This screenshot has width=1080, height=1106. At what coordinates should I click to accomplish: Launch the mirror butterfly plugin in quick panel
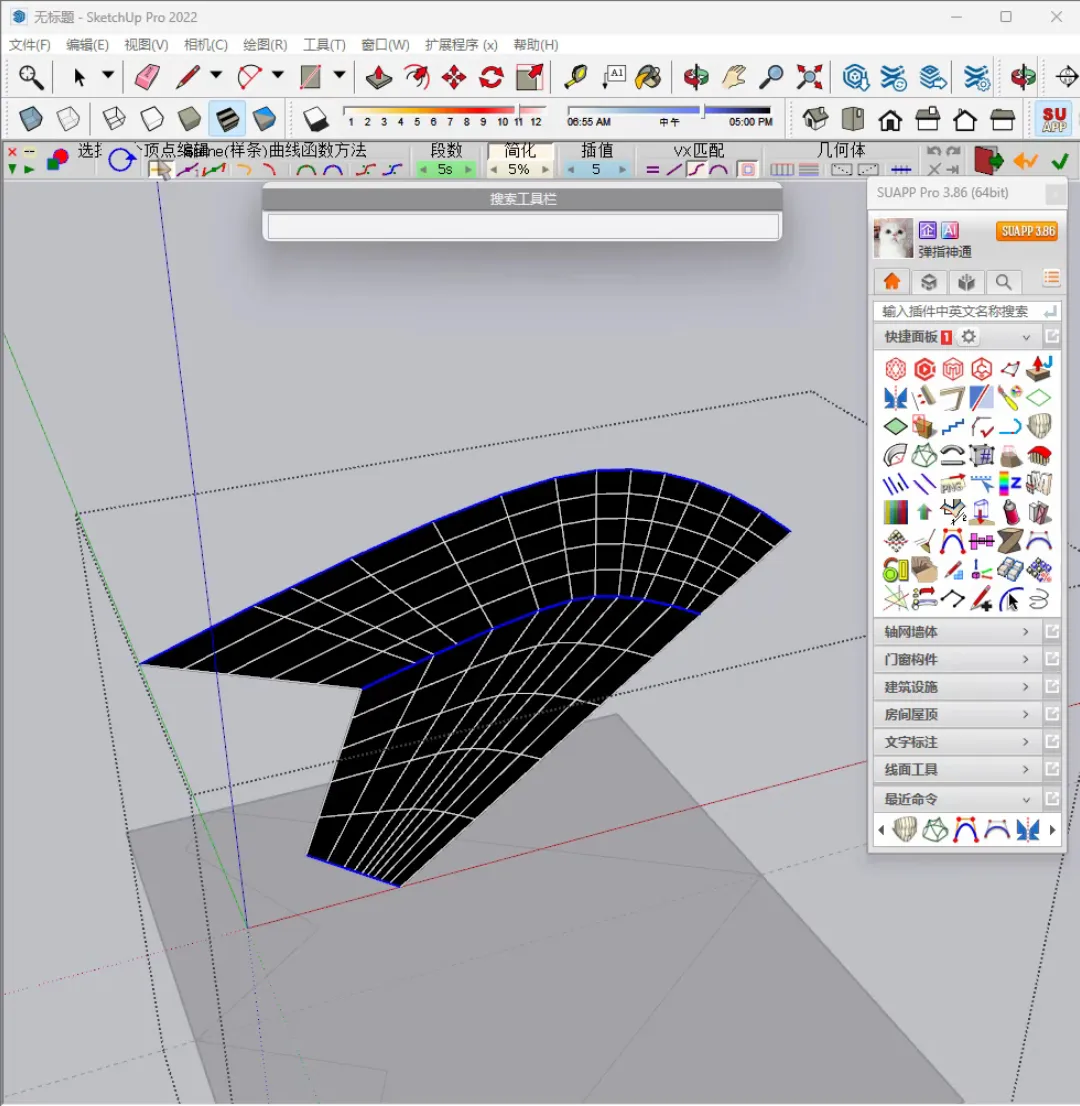[x=896, y=398]
